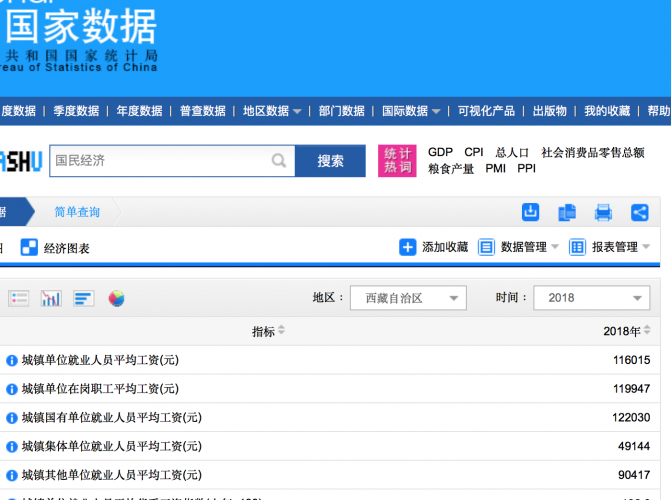Switch to table list view icon
This screenshot has height=500, width=671.
pyautogui.click(x=19, y=298)
